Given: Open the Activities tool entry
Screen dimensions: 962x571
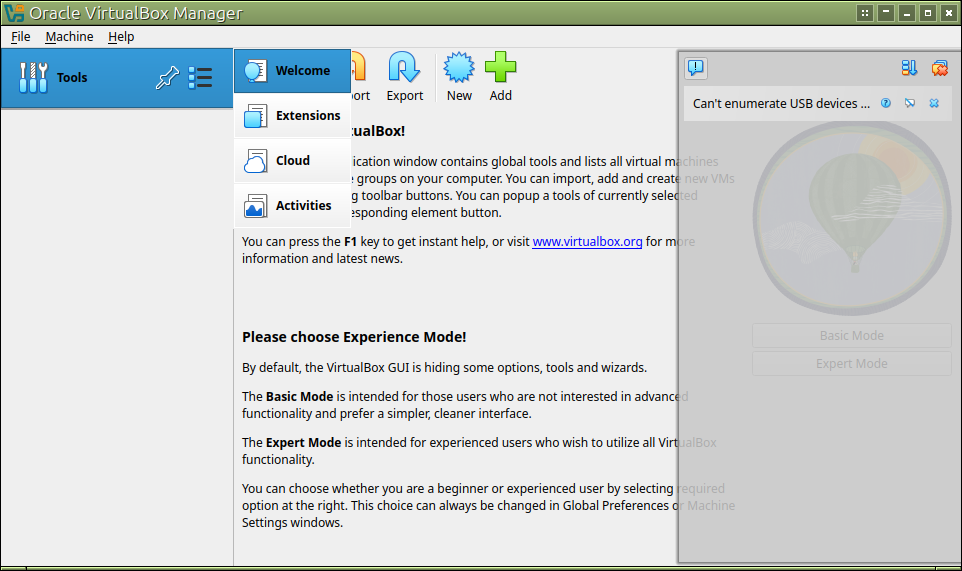Looking at the screenshot, I should coord(292,206).
